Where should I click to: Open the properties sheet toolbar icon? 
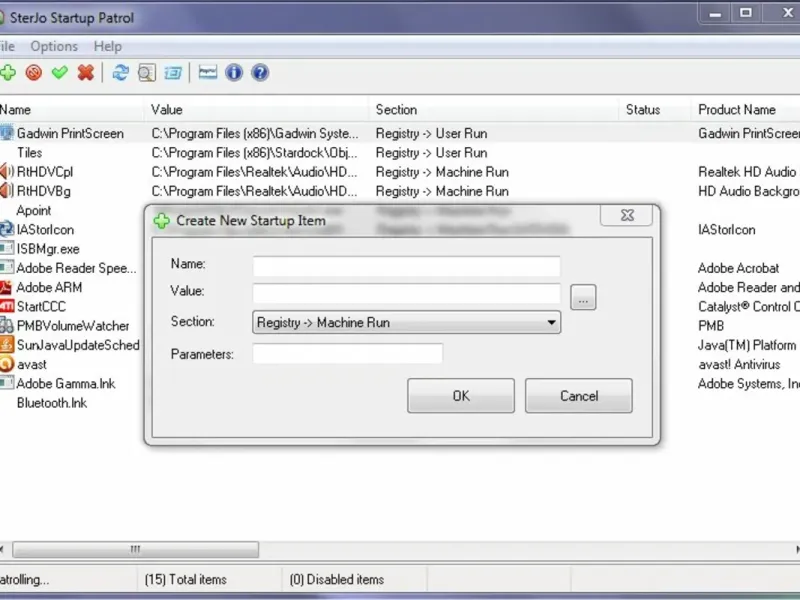click(173, 72)
